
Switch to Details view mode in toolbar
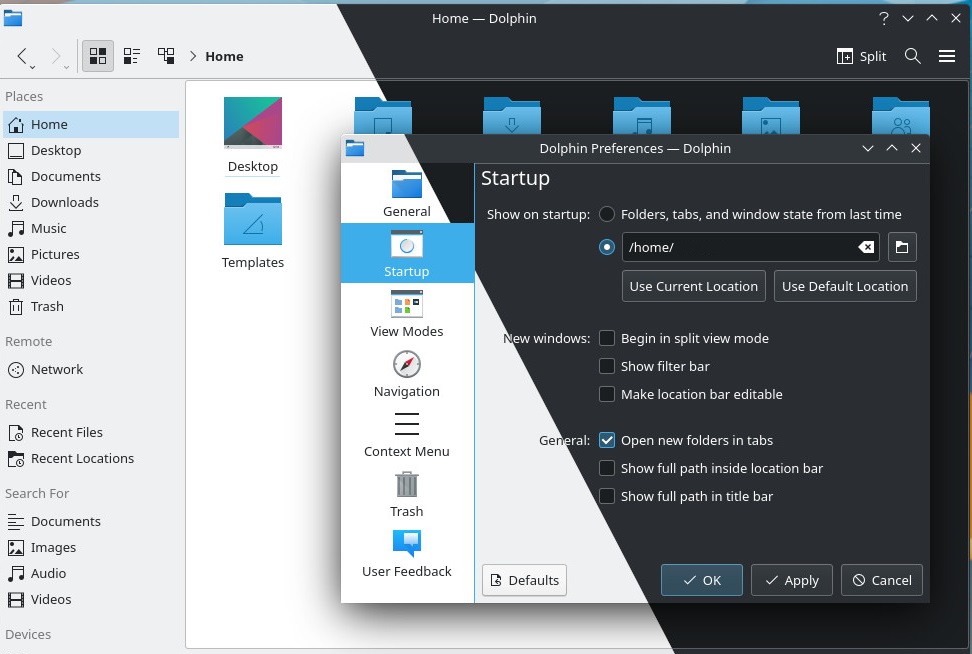[166, 56]
